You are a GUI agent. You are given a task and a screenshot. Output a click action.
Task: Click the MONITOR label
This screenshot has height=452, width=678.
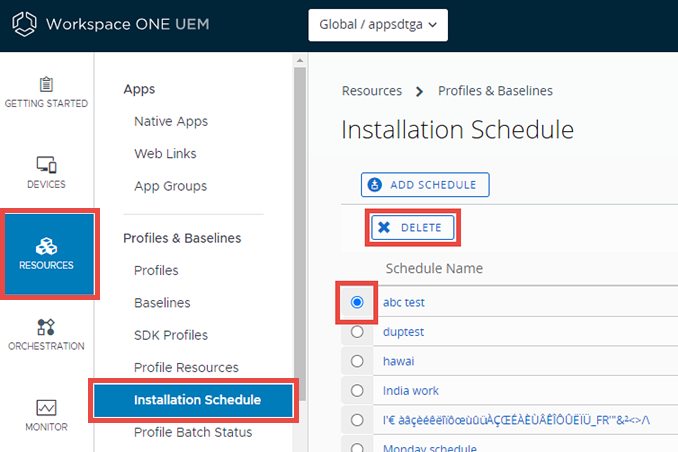point(46,427)
